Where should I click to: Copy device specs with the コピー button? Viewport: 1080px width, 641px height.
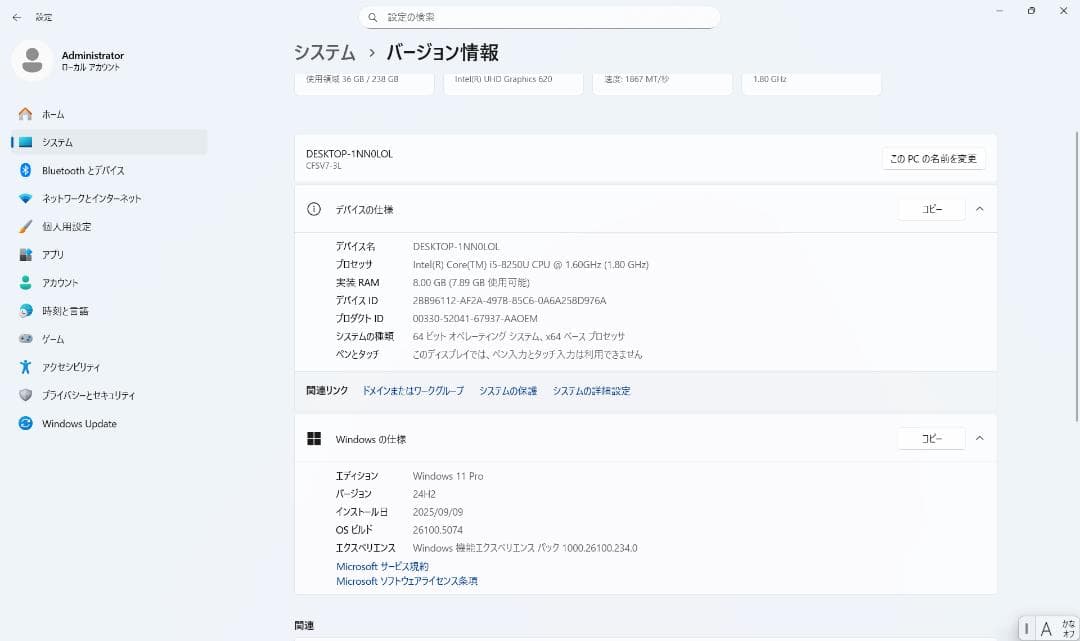click(931, 208)
